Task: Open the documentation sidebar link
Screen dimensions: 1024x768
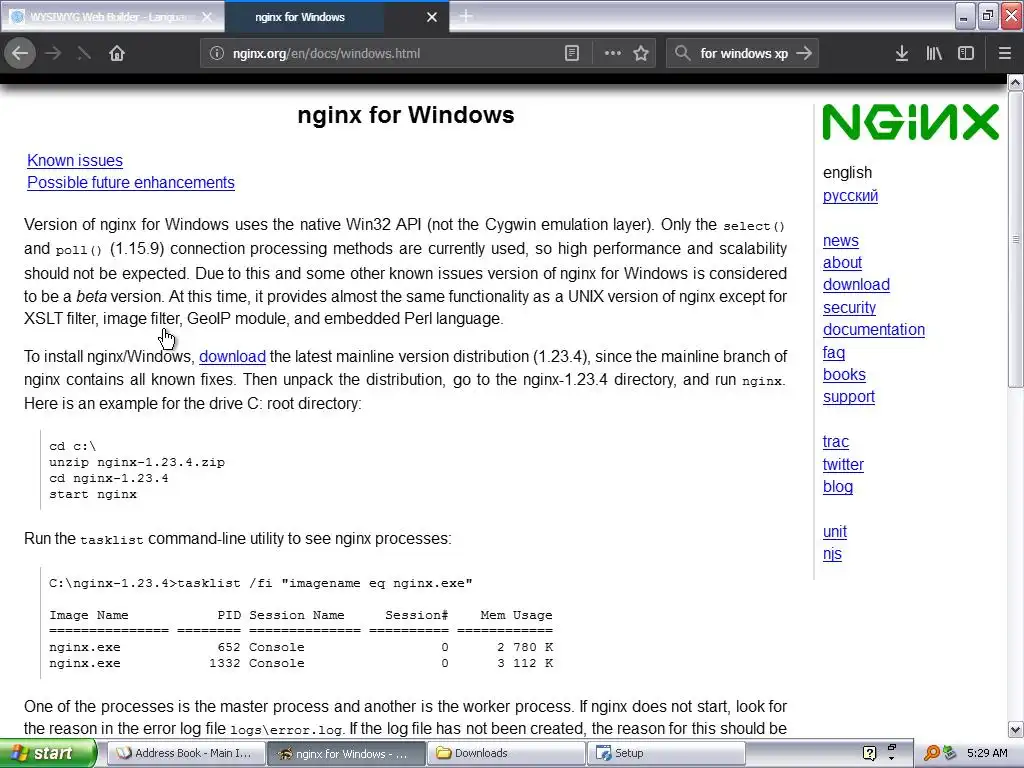Action: [x=874, y=330]
